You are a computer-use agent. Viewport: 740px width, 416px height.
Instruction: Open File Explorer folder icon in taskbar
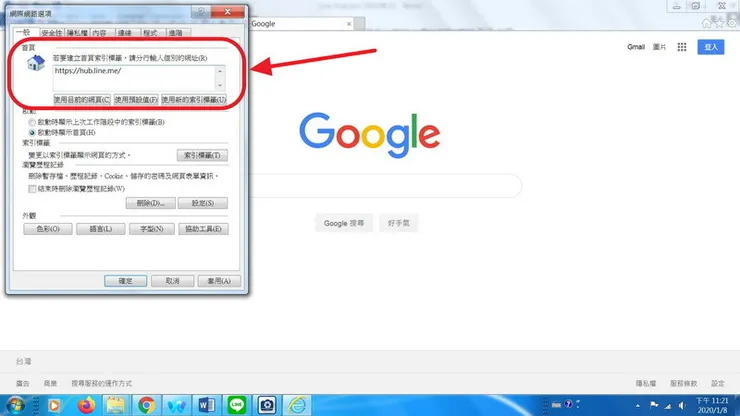pyautogui.click(x=116, y=405)
